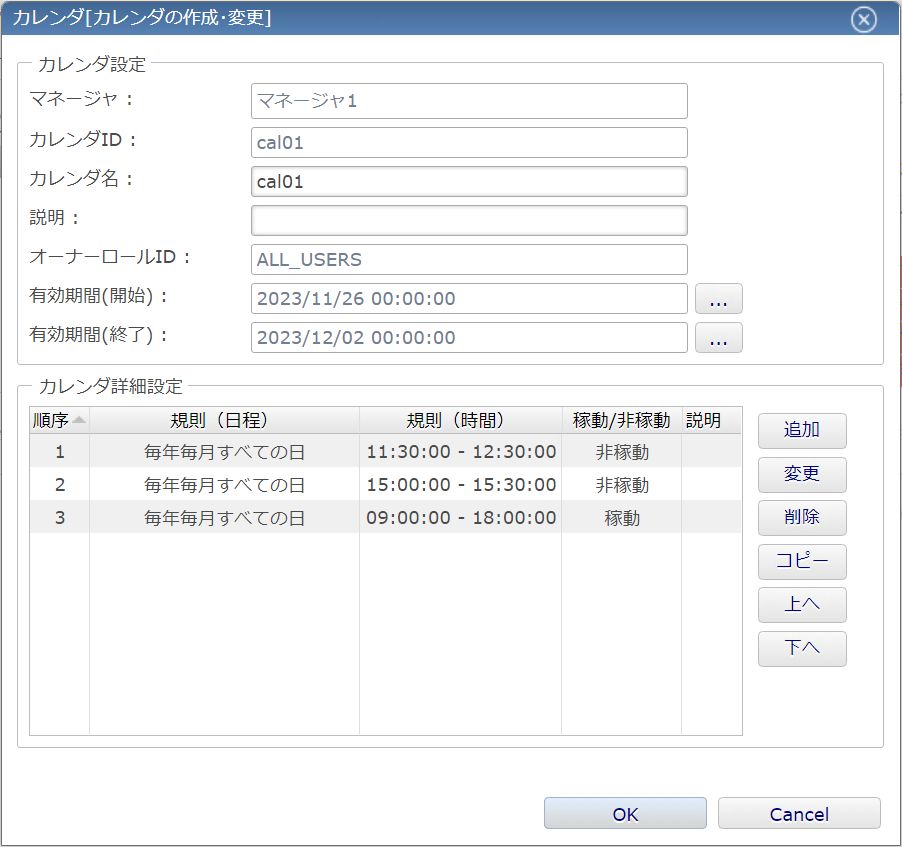
Task: Select the 有効期間(開始) date field
Action: click(469, 299)
